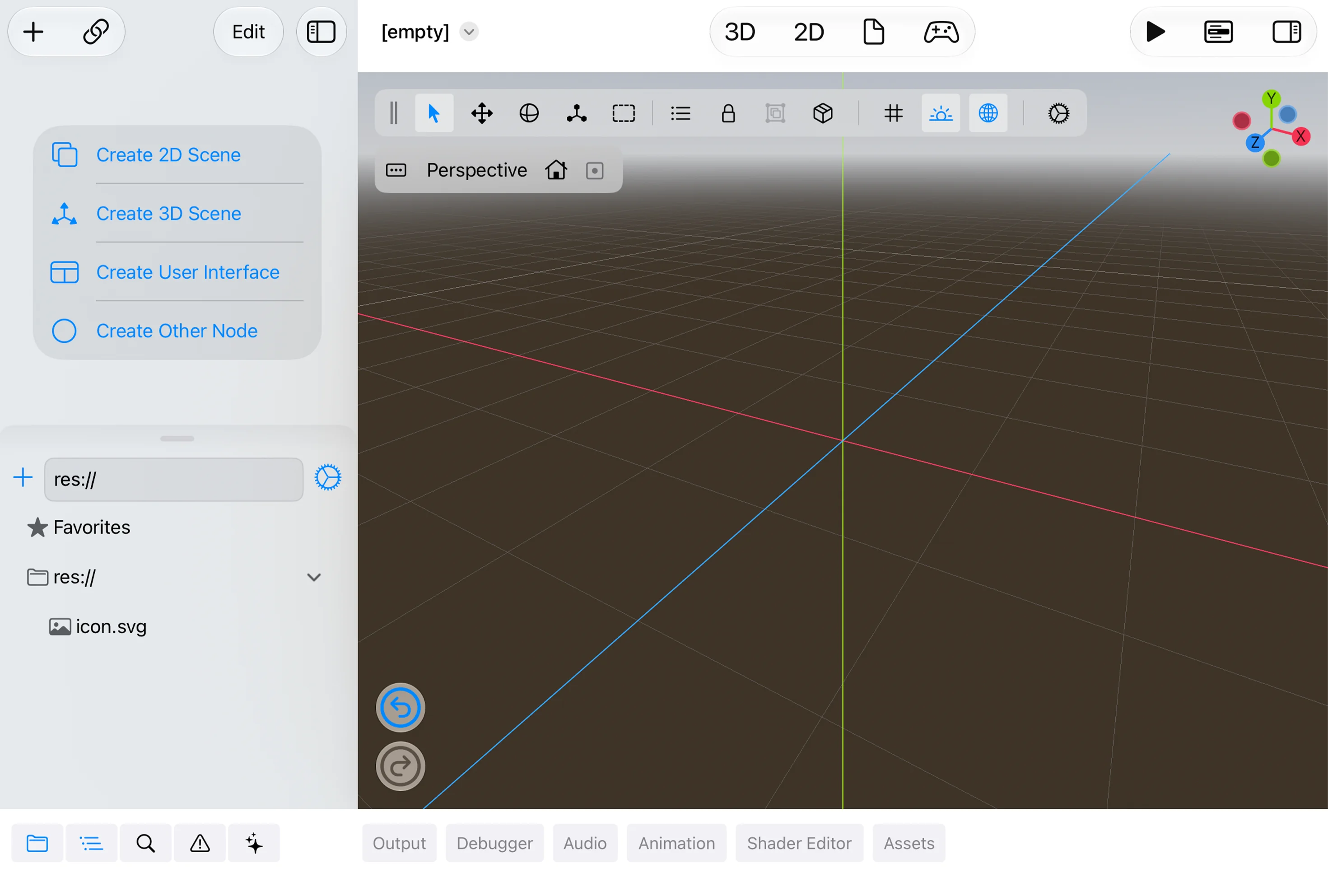This screenshot has height=896, width=1328.
Task: Open the Perspective view menu
Action: [x=476, y=170]
